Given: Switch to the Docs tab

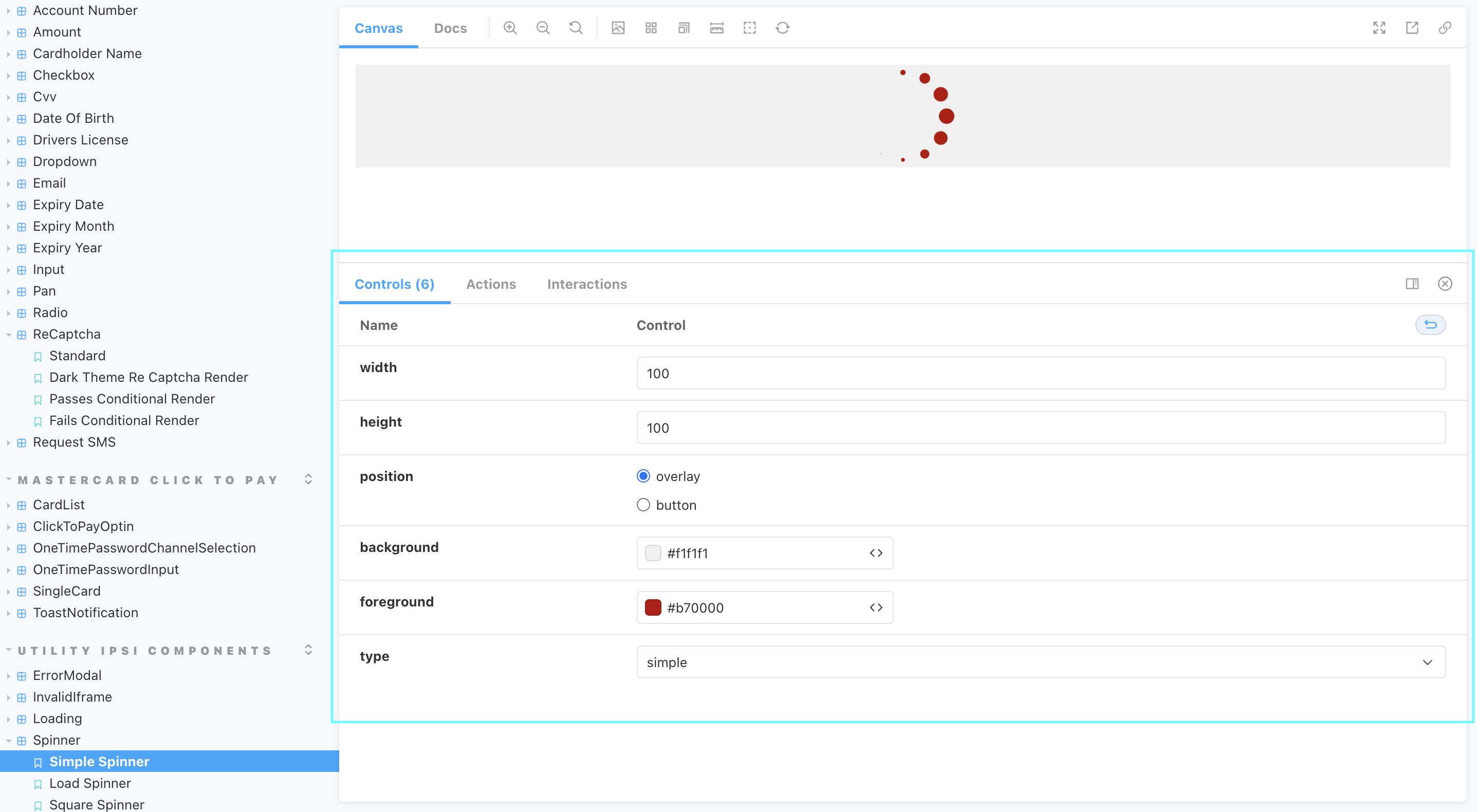Looking at the screenshot, I should [x=450, y=28].
